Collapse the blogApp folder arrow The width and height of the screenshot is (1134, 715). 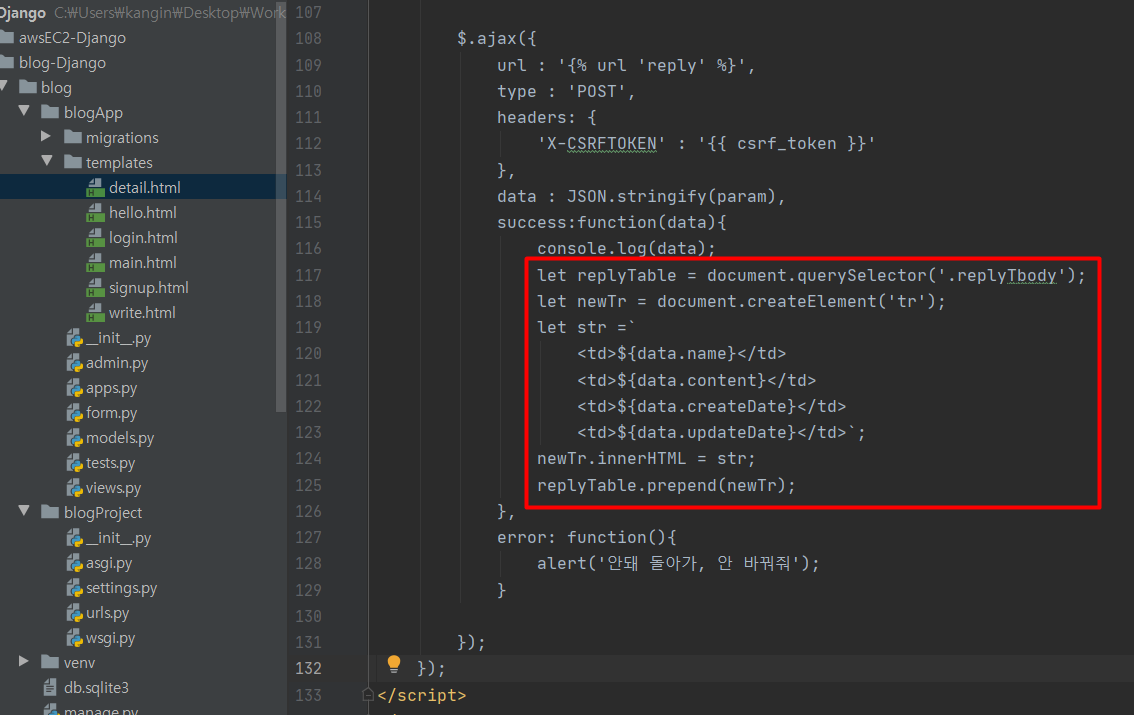point(25,111)
